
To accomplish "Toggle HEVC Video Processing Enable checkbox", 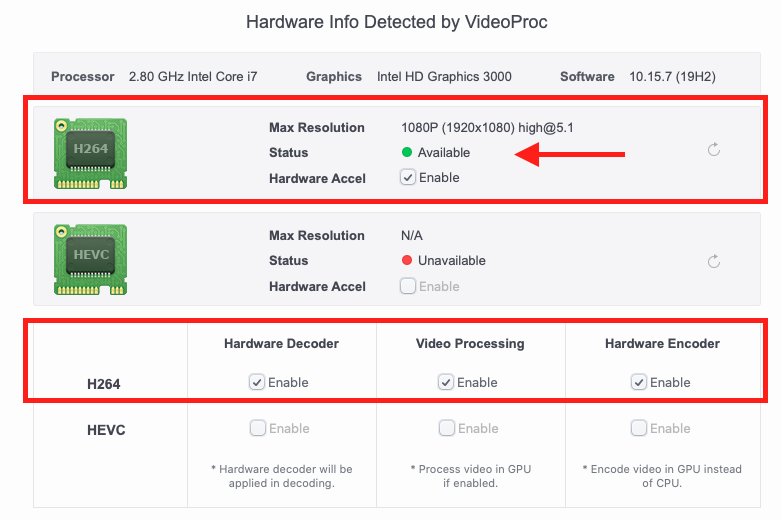I will tap(447, 428).
